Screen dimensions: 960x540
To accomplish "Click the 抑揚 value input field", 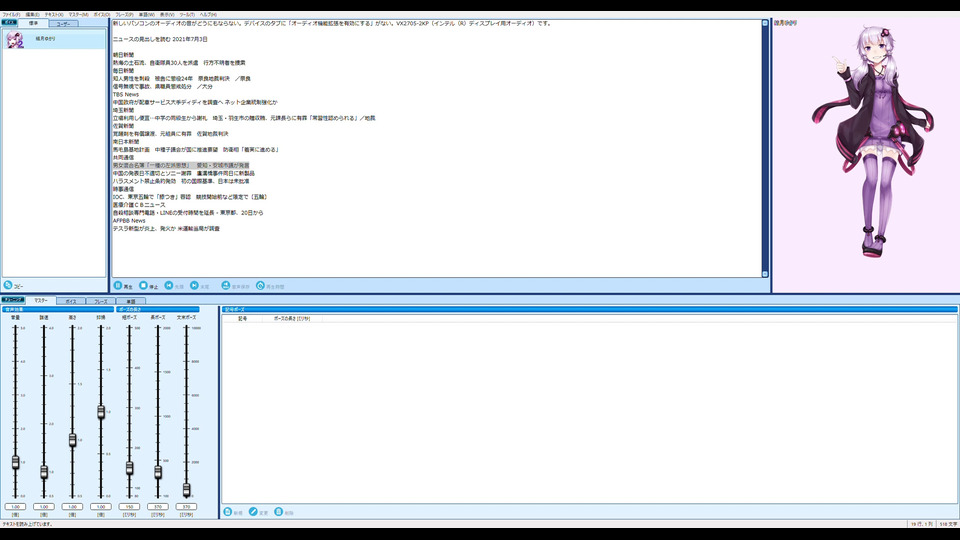I will (x=101, y=507).
